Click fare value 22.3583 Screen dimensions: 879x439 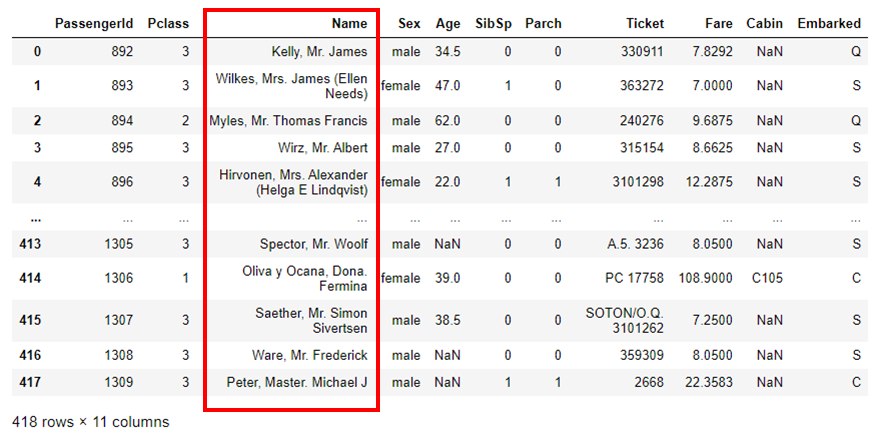709,382
